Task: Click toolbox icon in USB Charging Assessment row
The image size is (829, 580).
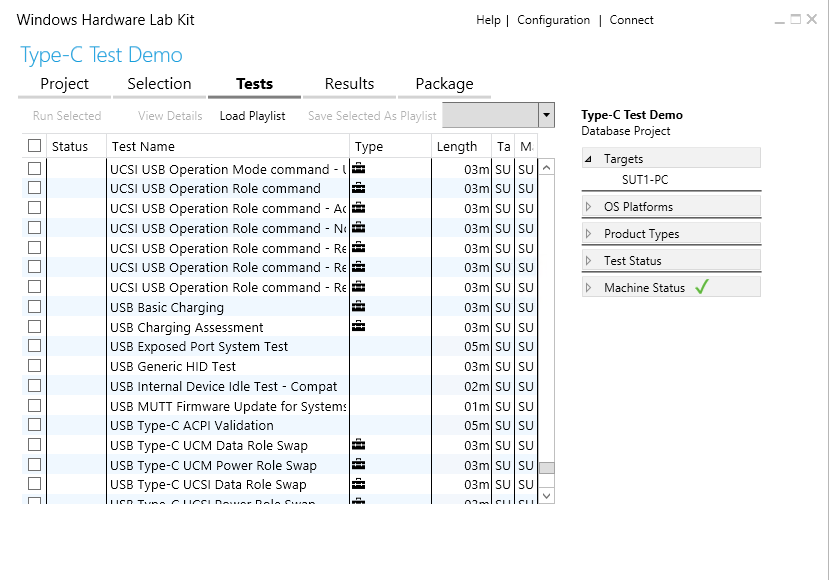Action: pos(358,327)
